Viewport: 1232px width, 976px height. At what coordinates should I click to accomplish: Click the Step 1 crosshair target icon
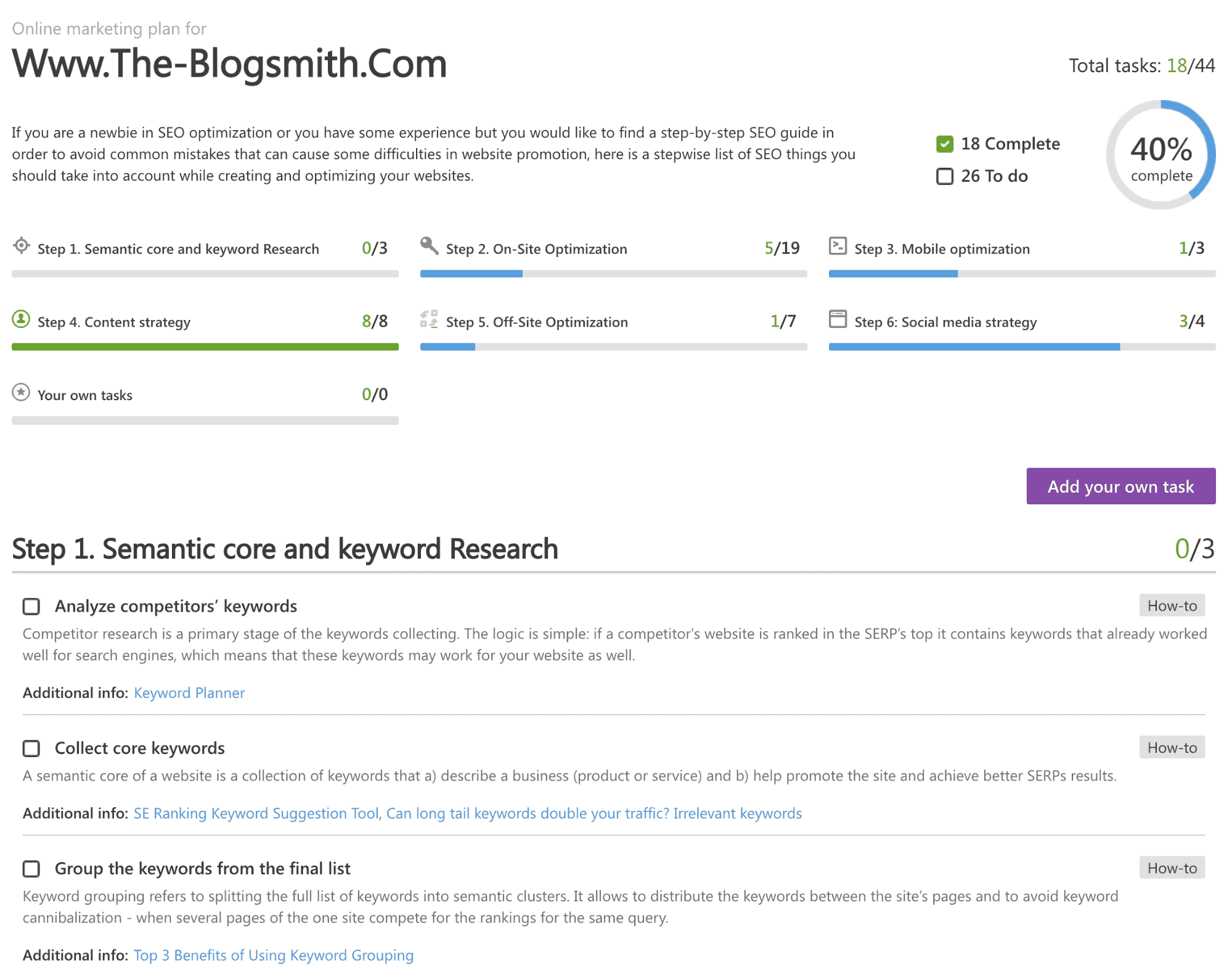click(x=22, y=245)
